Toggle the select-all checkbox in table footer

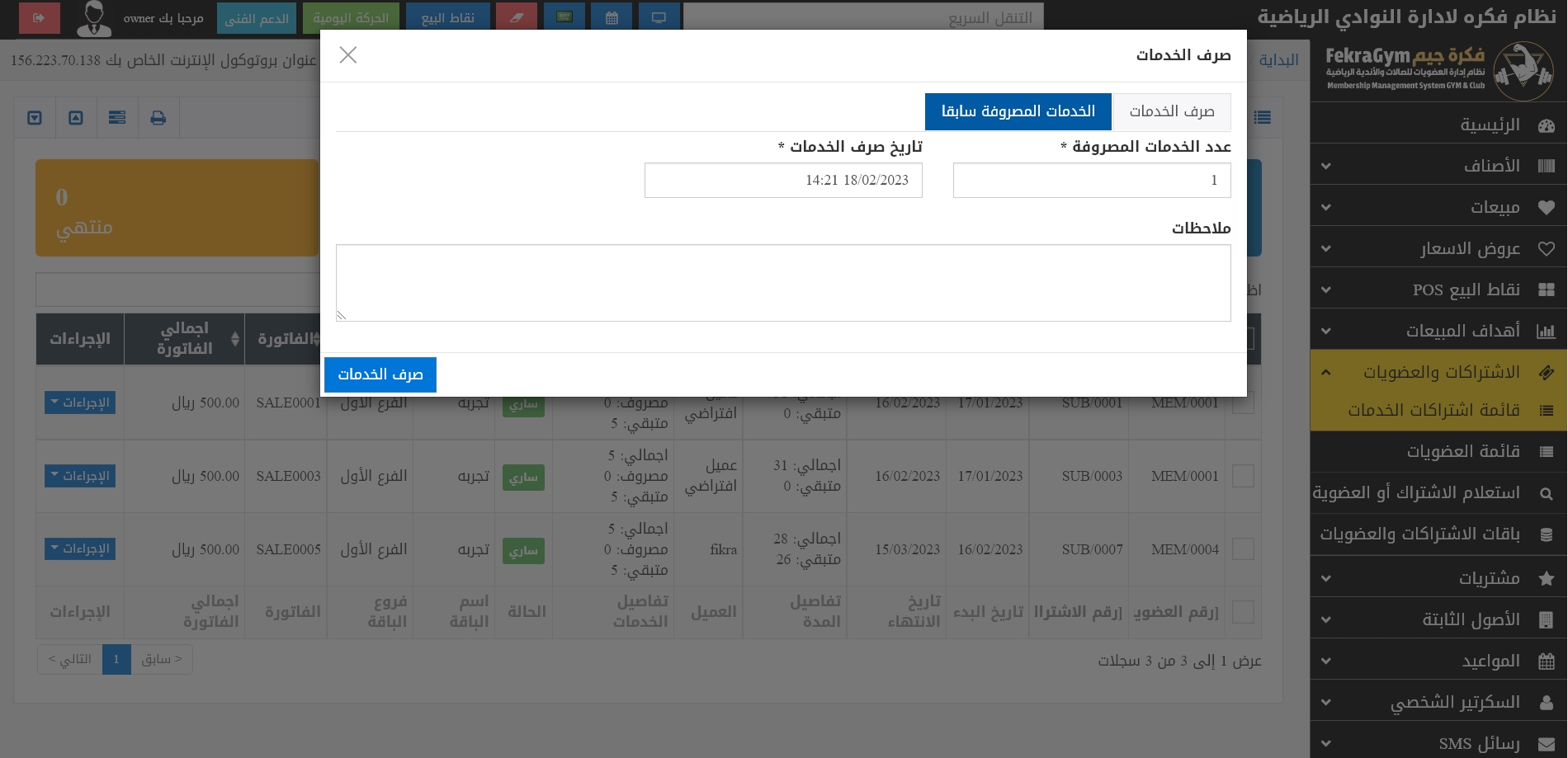[1242, 612]
